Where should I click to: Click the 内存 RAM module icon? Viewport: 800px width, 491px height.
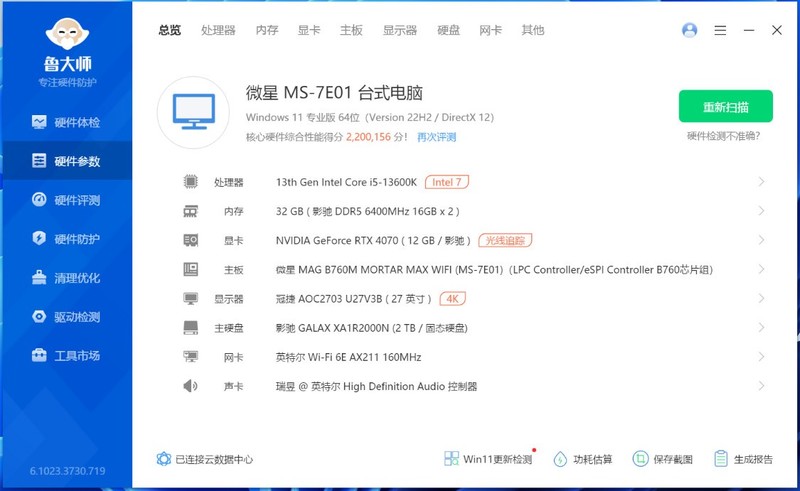pos(190,211)
